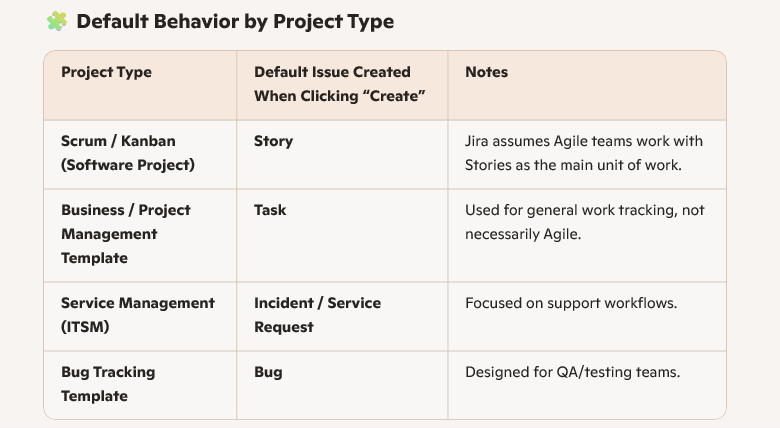Click the "Scrum / Kanban" text
This screenshot has width=780, height=428.
click(x=118, y=141)
